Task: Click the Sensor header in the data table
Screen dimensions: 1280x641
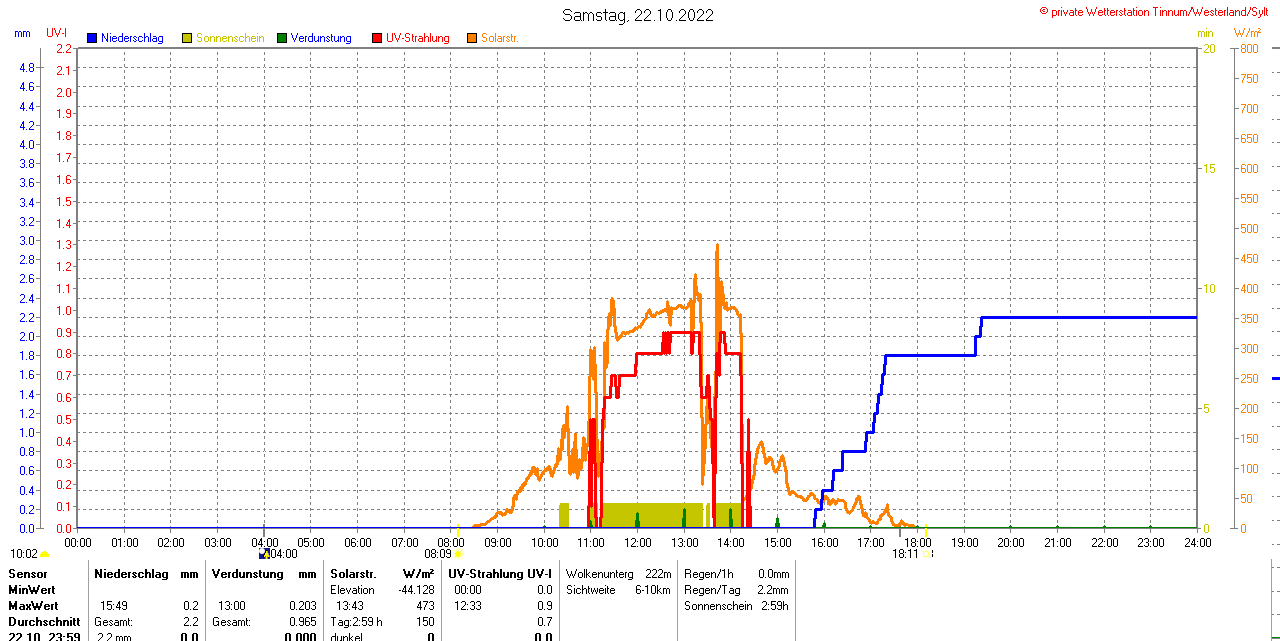Action: (x=28, y=574)
